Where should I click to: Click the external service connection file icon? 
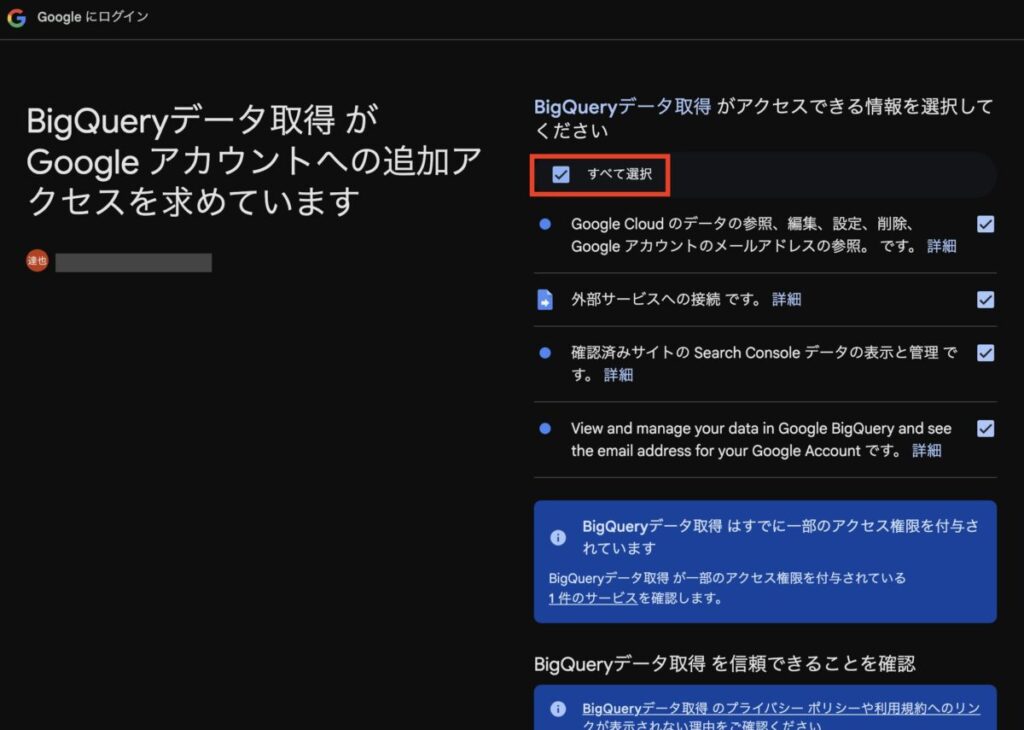pyautogui.click(x=545, y=300)
